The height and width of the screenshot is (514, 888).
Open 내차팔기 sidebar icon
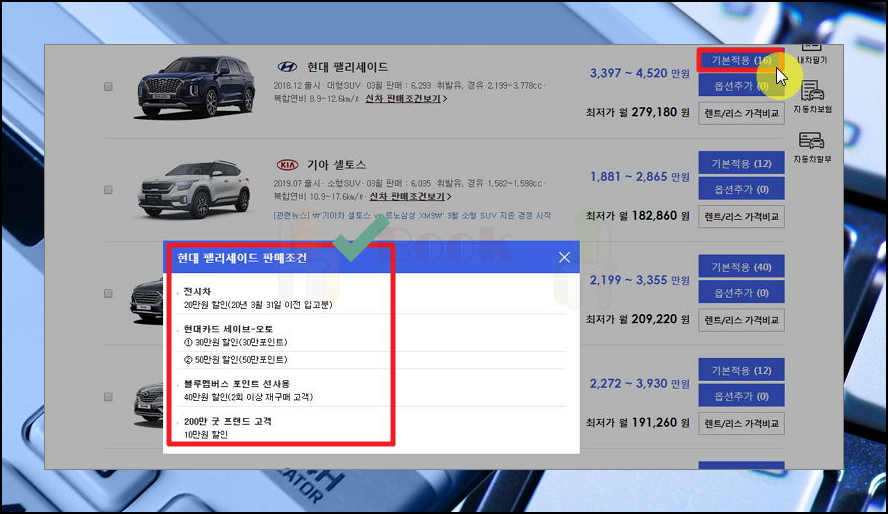[x=812, y=53]
